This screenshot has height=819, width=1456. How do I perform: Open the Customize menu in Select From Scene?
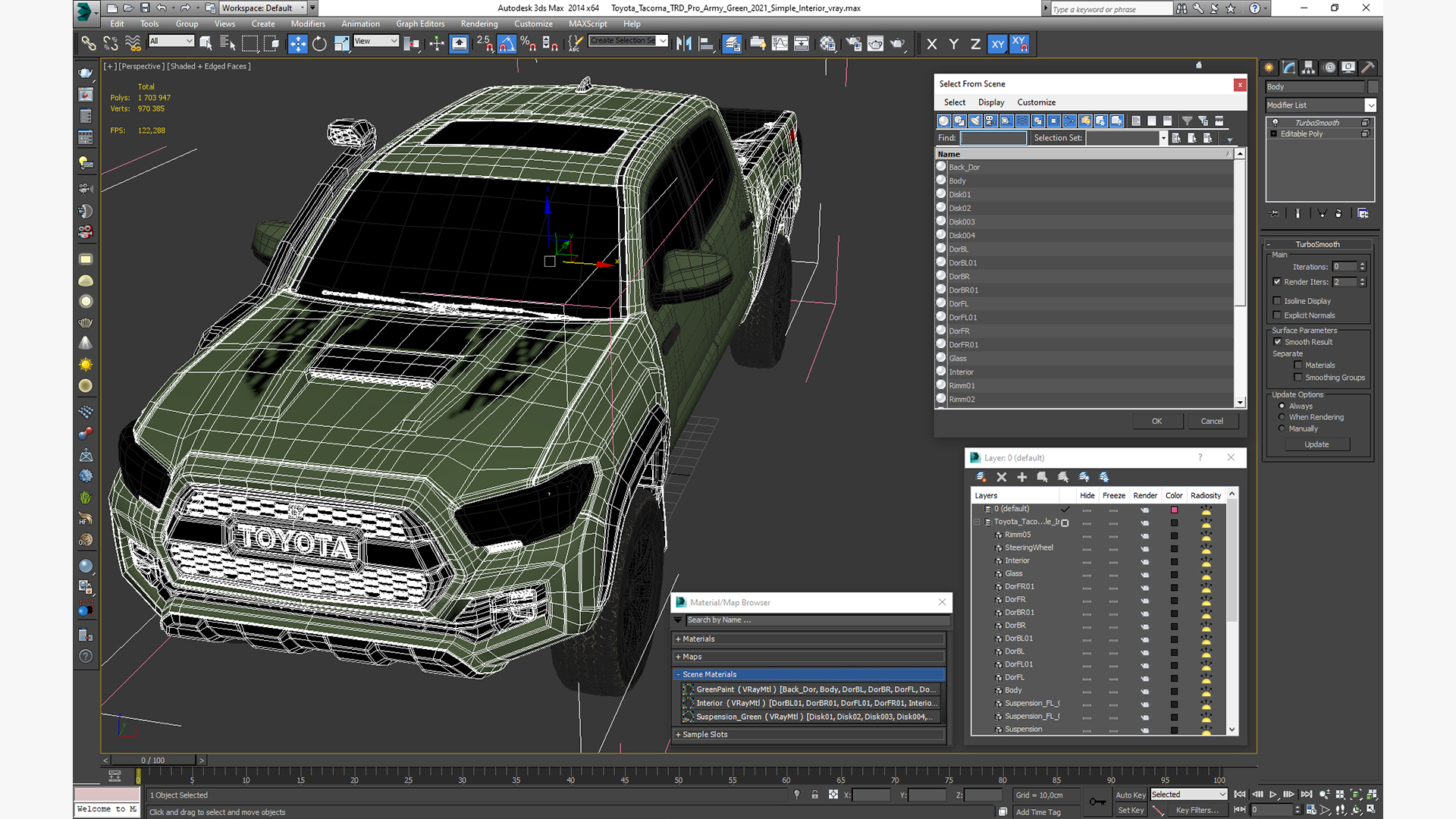pyautogui.click(x=1036, y=102)
